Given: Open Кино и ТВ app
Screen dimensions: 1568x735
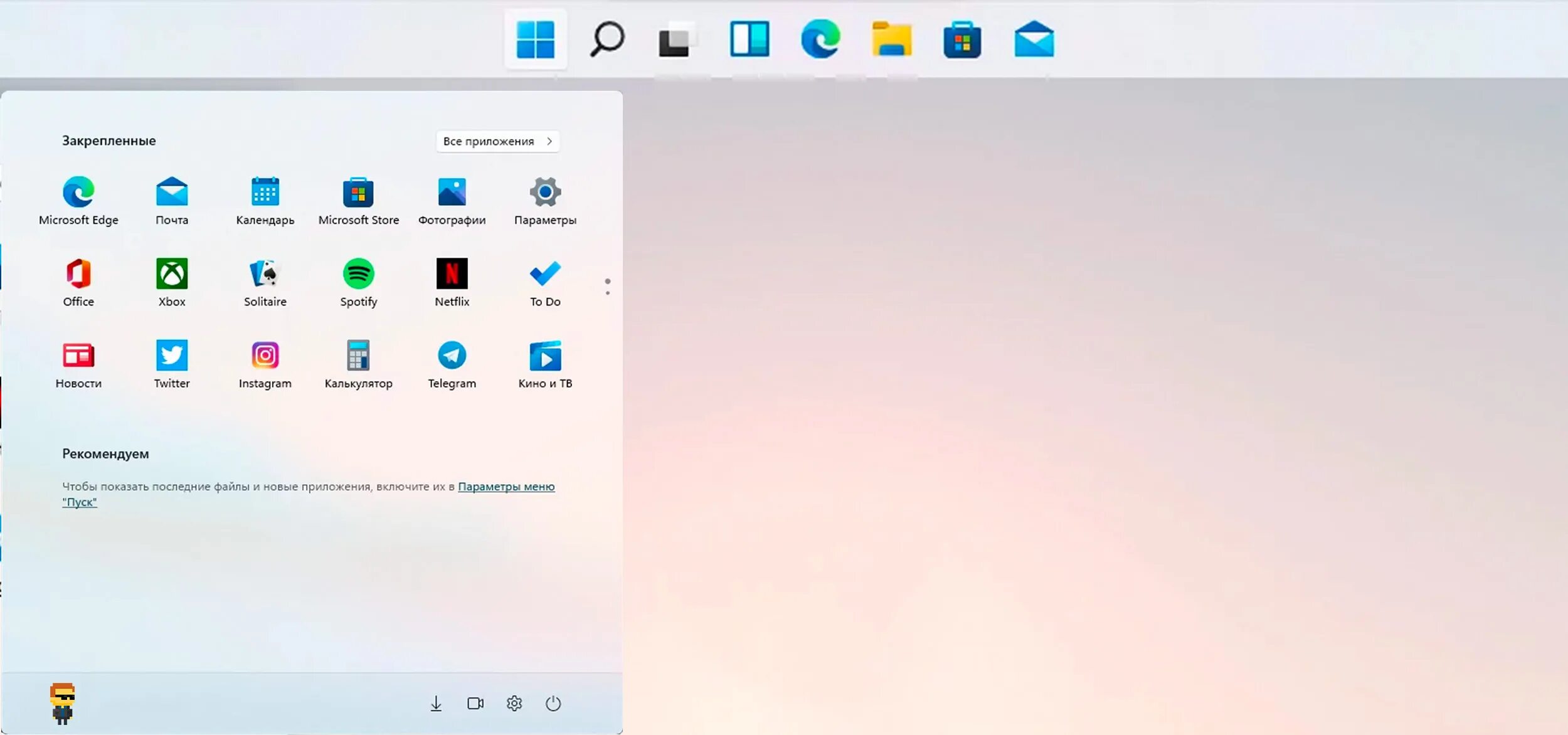Looking at the screenshot, I should [x=544, y=356].
